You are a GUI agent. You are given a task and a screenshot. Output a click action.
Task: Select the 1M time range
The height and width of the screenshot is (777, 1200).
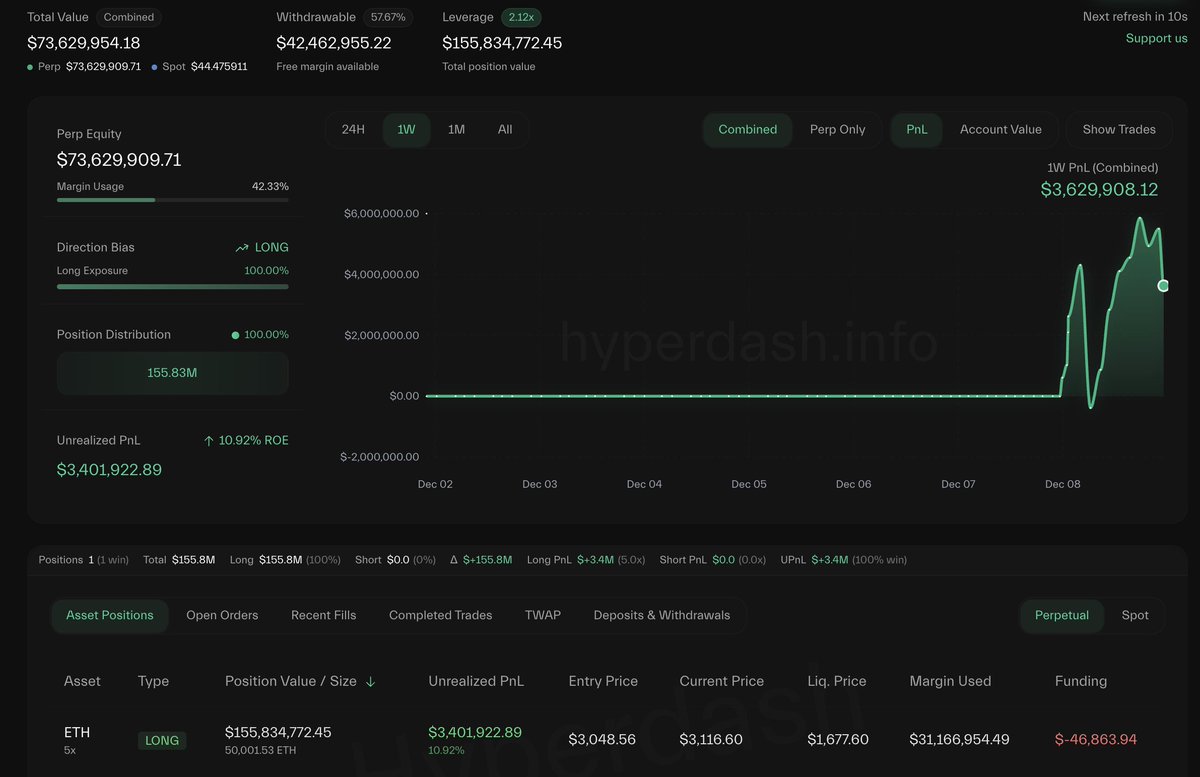click(456, 130)
